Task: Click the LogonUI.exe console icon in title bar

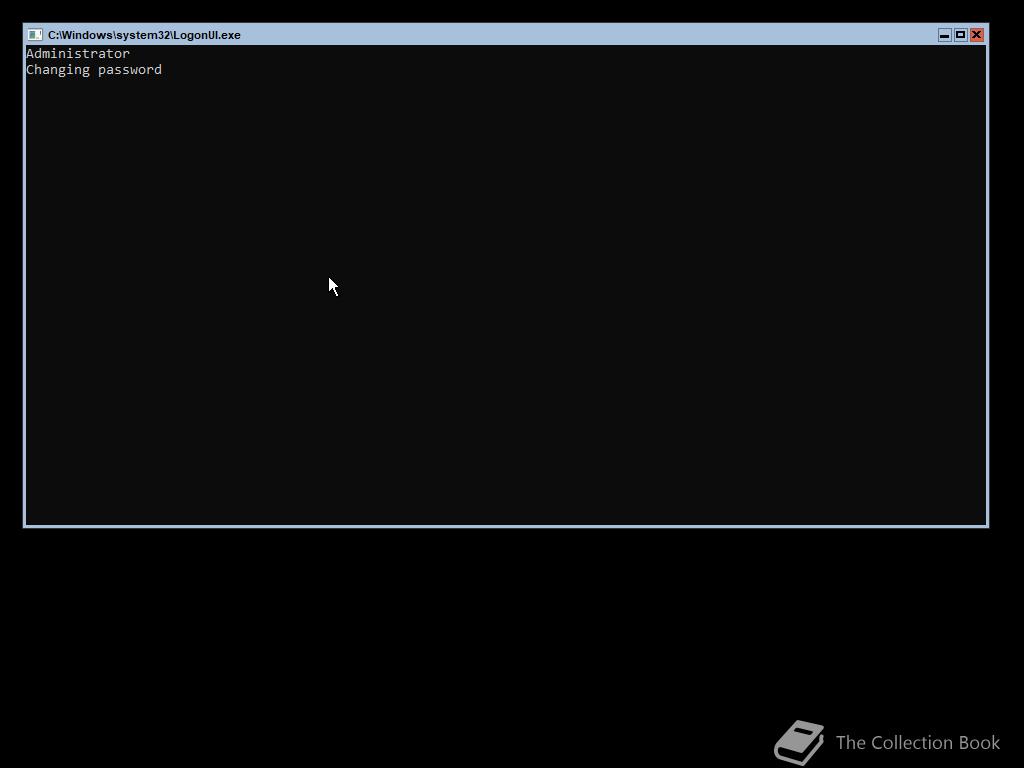Action: click(35, 35)
